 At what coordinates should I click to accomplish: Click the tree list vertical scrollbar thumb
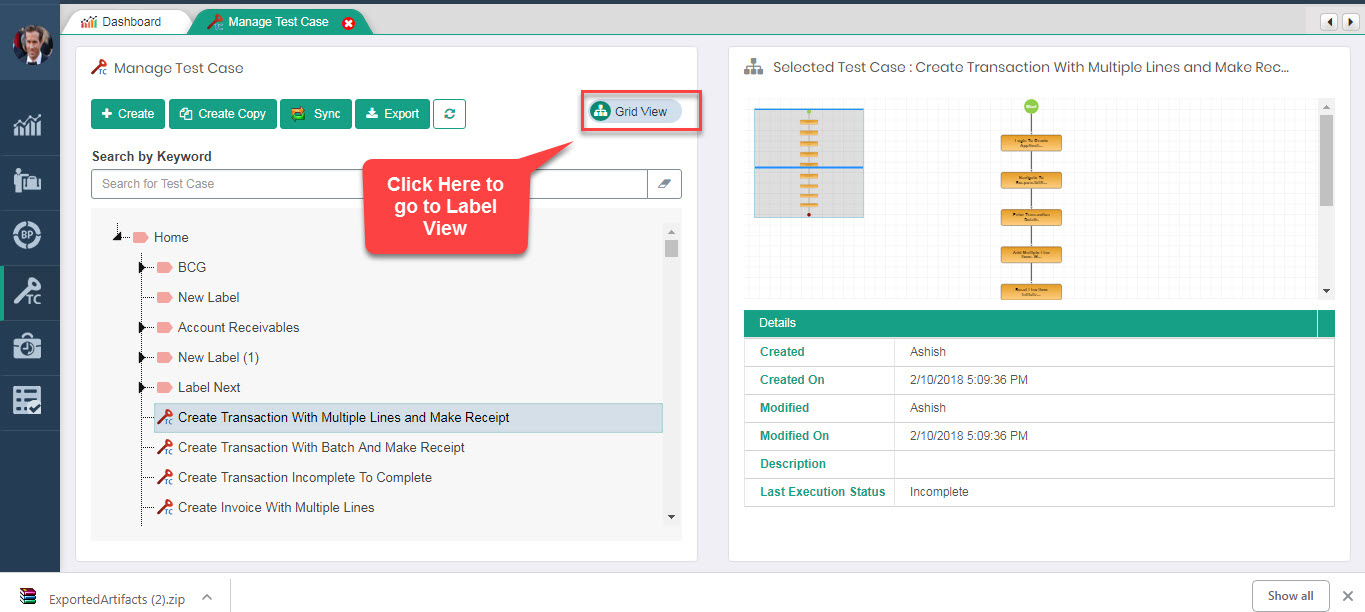coord(671,248)
